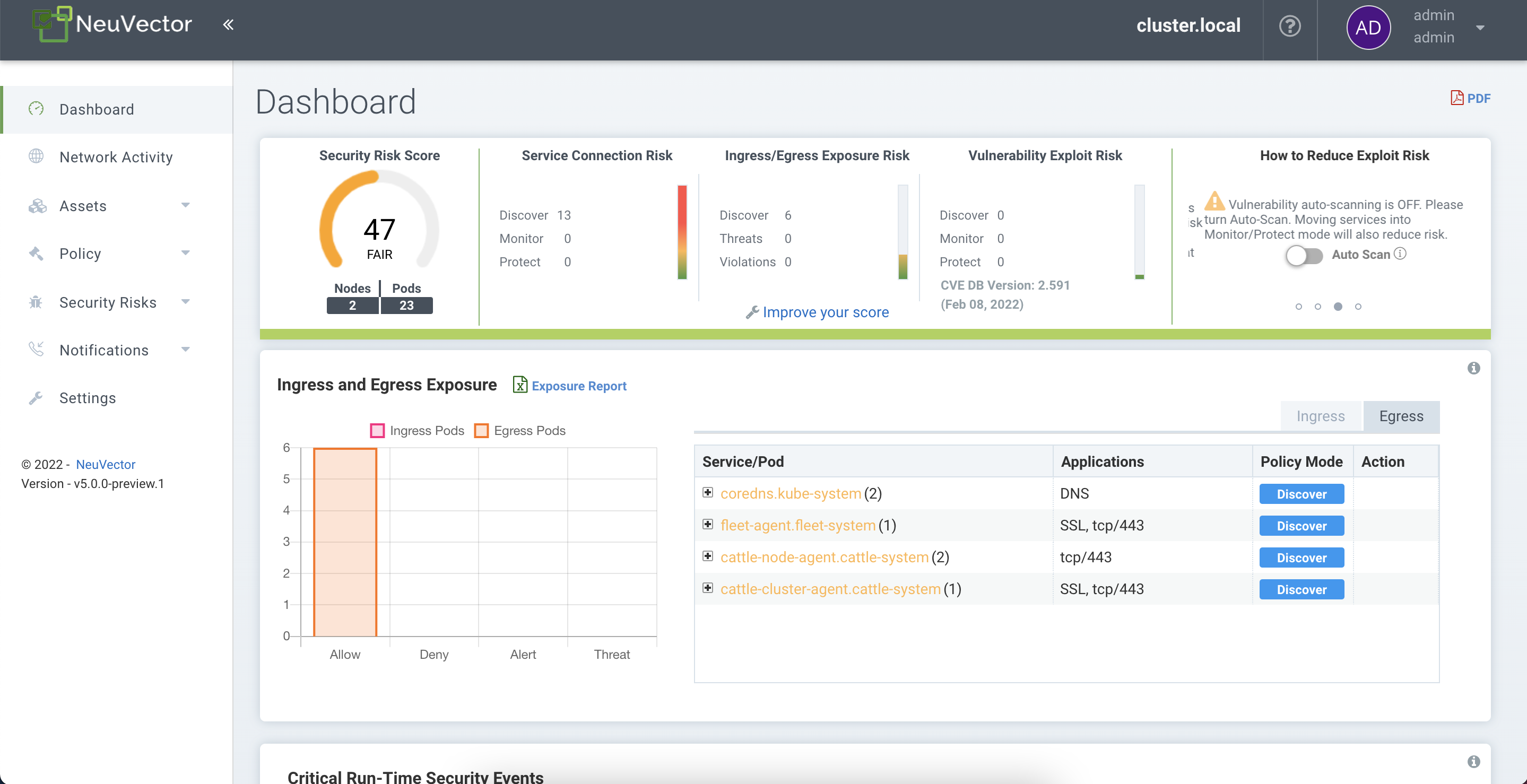Toggle Ingress Pods legend box
Viewport: 1527px width, 784px height.
pos(377,431)
